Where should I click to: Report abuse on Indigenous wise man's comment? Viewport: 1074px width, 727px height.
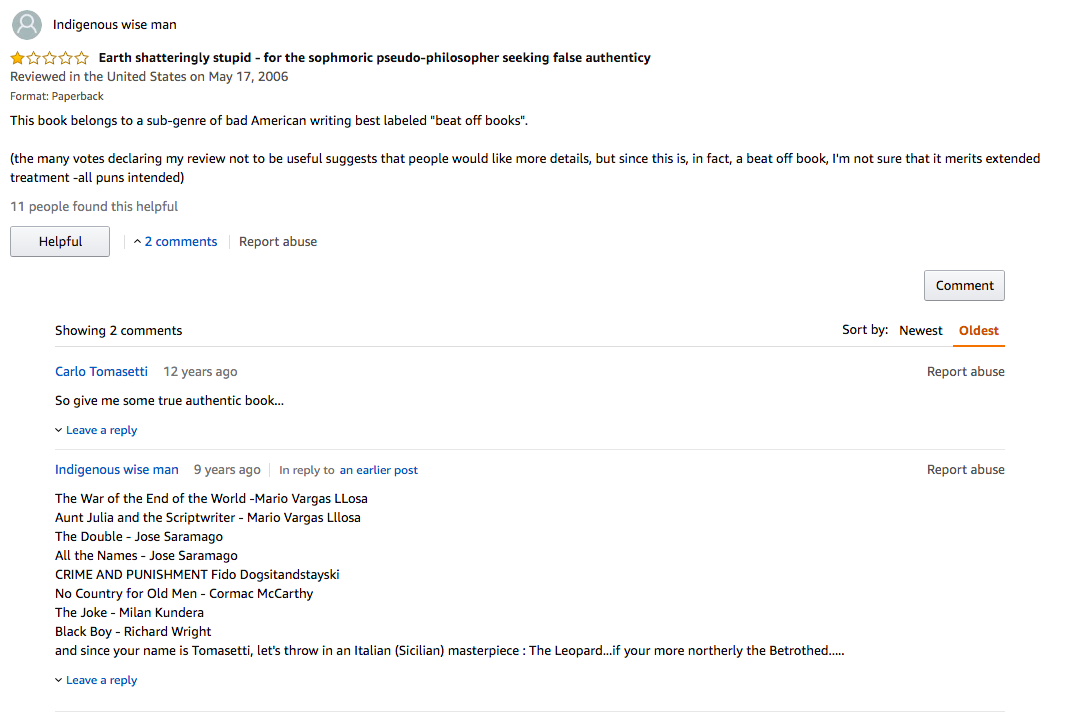[x=965, y=469]
